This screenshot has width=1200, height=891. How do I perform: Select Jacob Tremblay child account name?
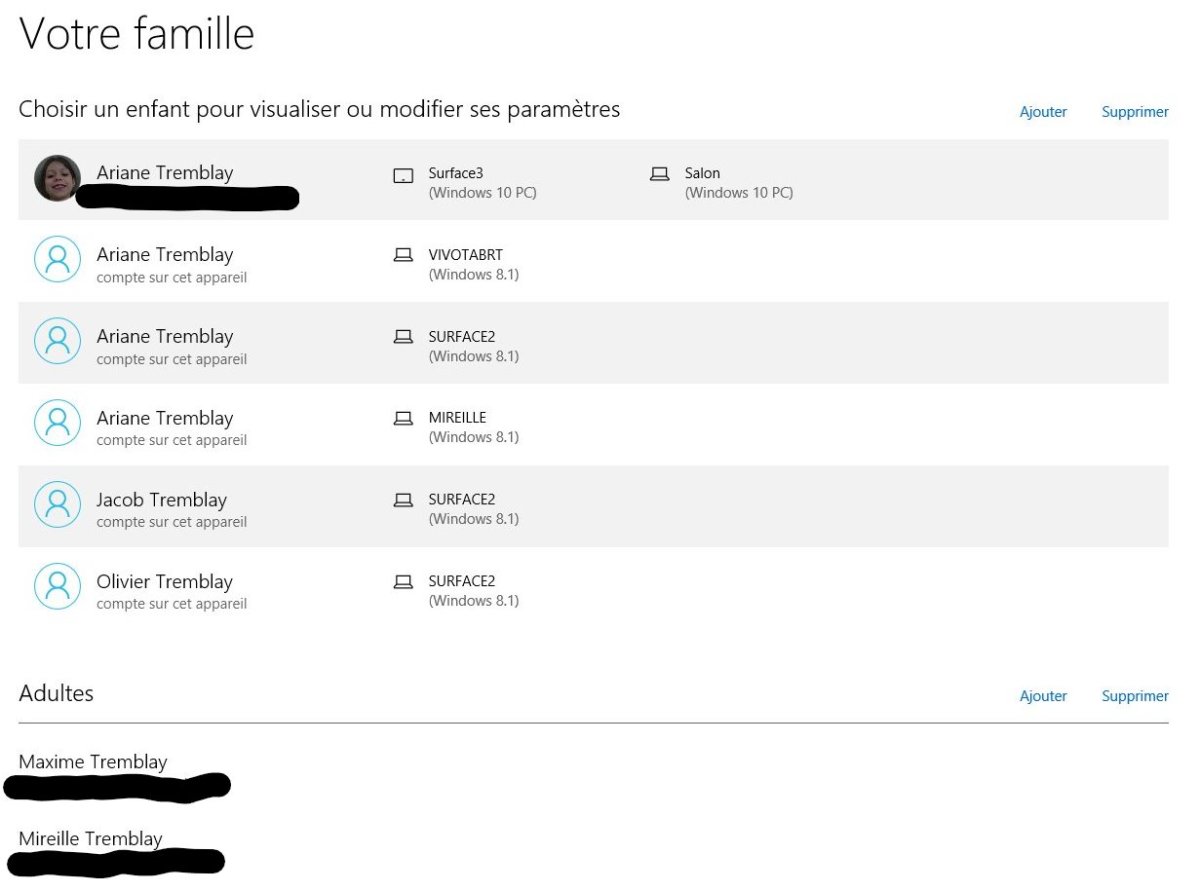[x=161, y=500]
